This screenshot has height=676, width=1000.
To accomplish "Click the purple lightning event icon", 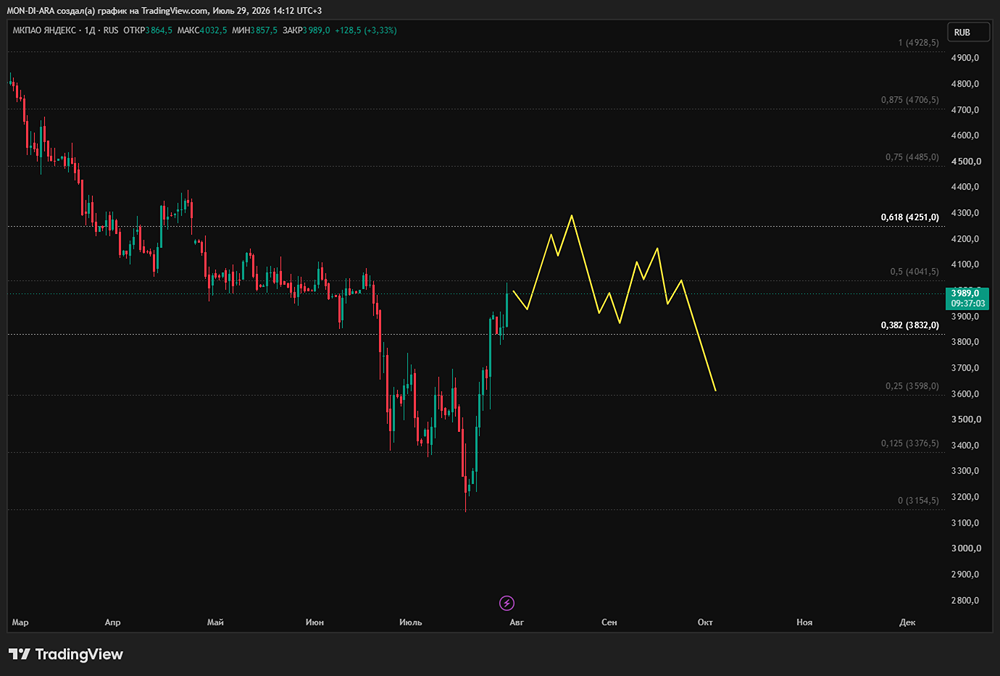I will tap(506, 603).
